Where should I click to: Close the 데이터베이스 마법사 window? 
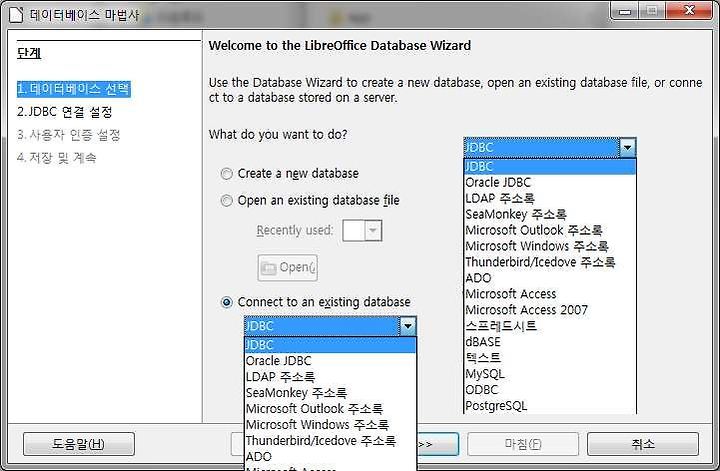[x=689, y=11]
